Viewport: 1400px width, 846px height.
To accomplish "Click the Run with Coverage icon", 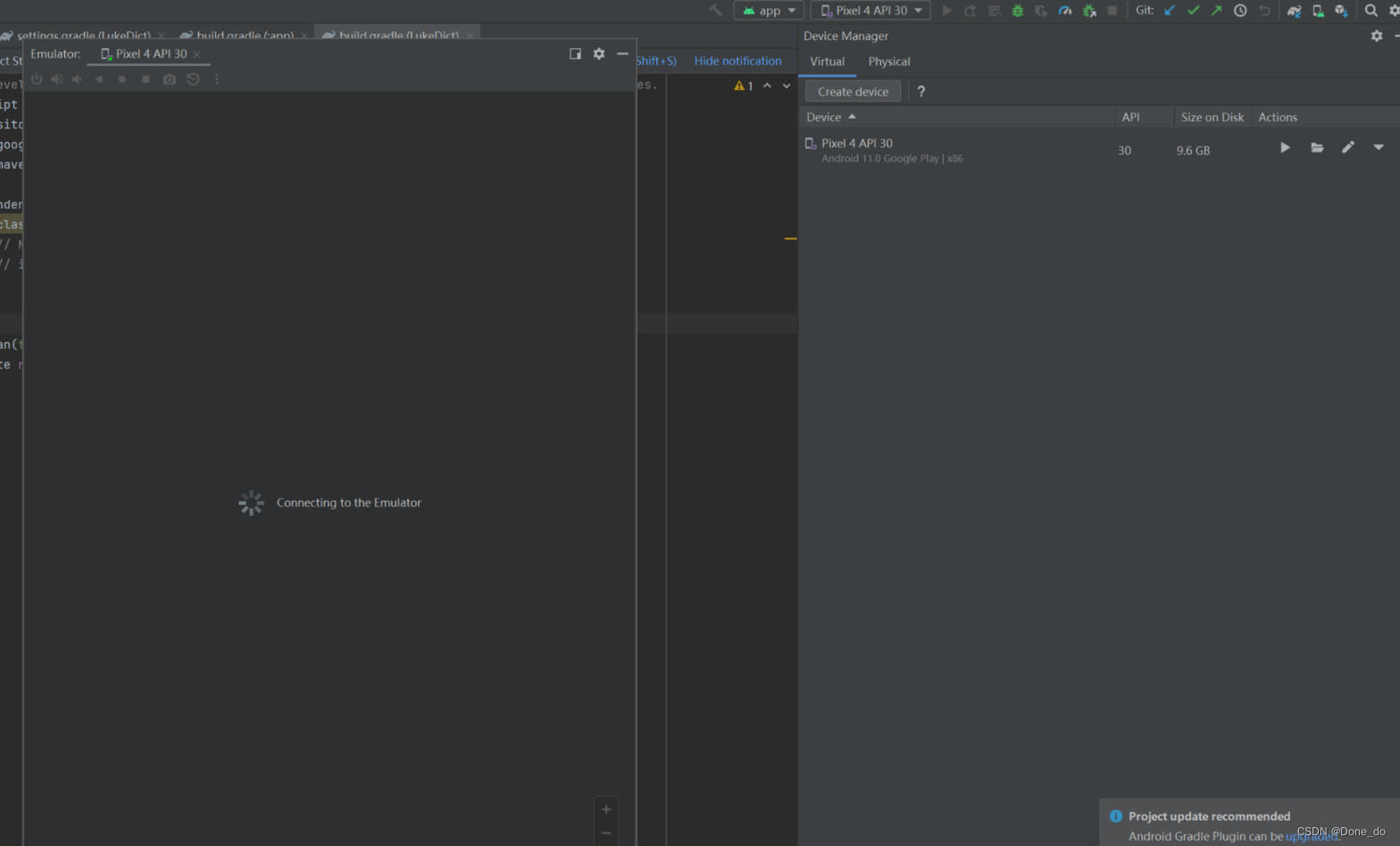I will coord(1041,11).
